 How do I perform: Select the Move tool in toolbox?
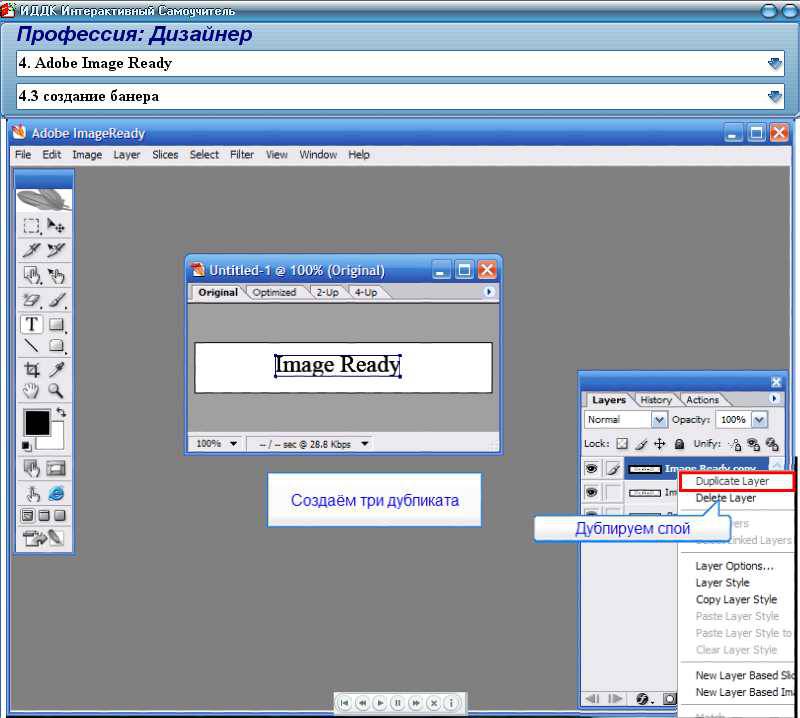point(56,226)
